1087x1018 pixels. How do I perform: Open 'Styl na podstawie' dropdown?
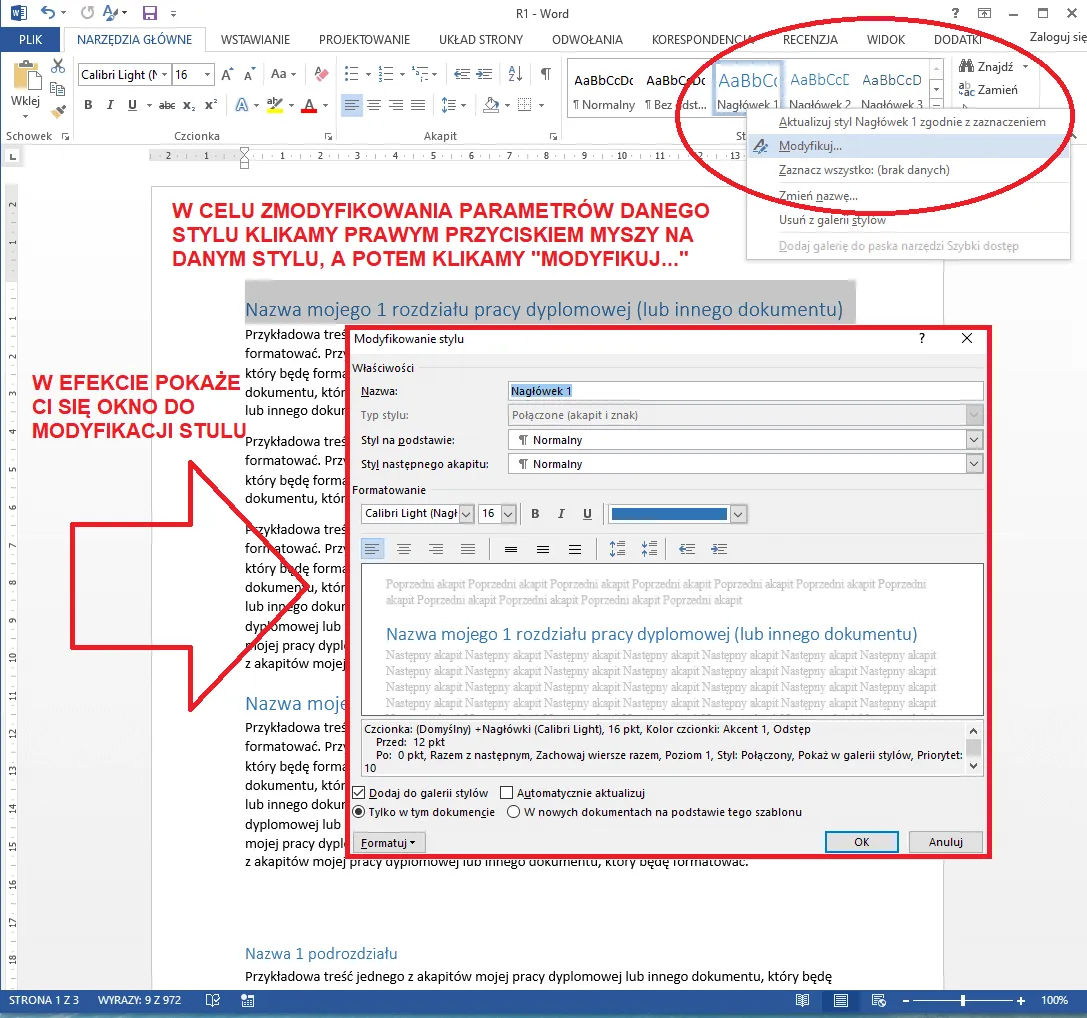(x=974, y=440)
